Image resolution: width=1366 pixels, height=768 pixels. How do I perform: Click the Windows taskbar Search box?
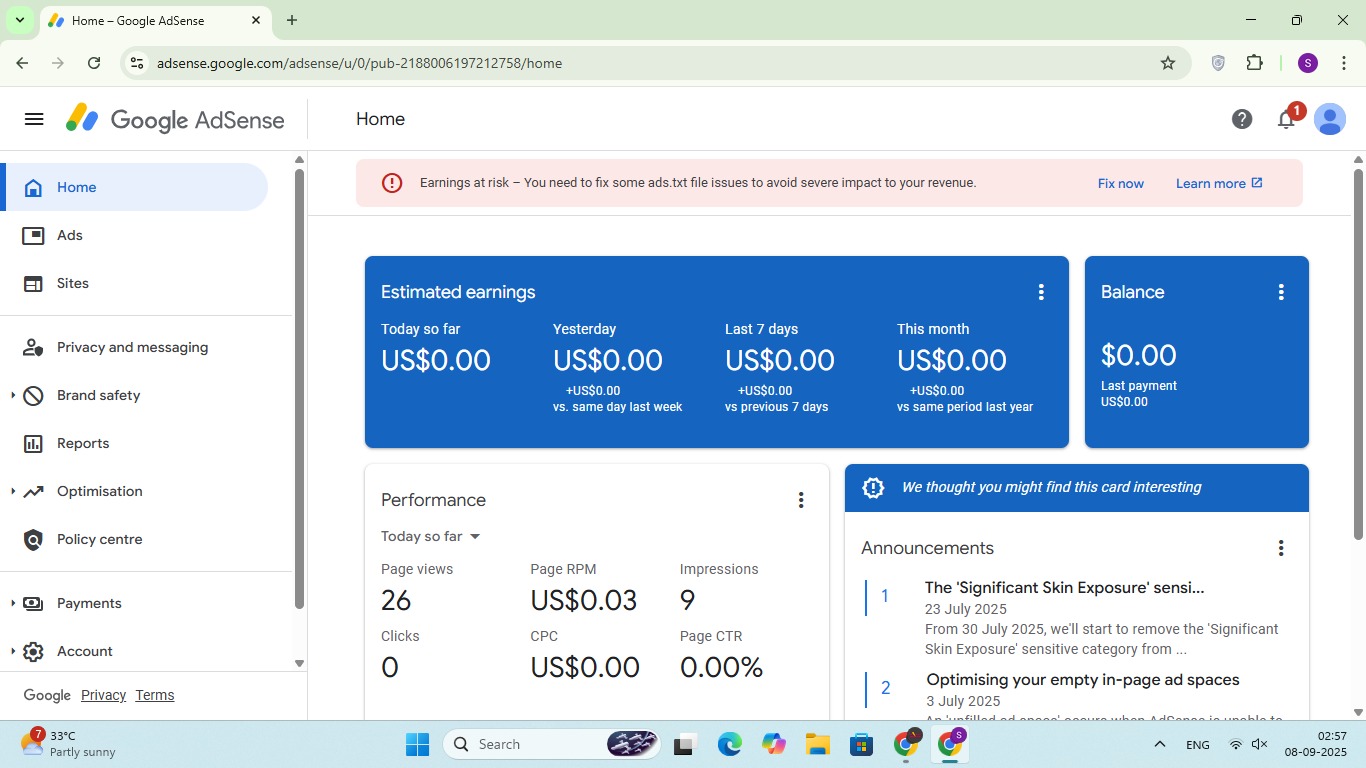coord(551,744)
